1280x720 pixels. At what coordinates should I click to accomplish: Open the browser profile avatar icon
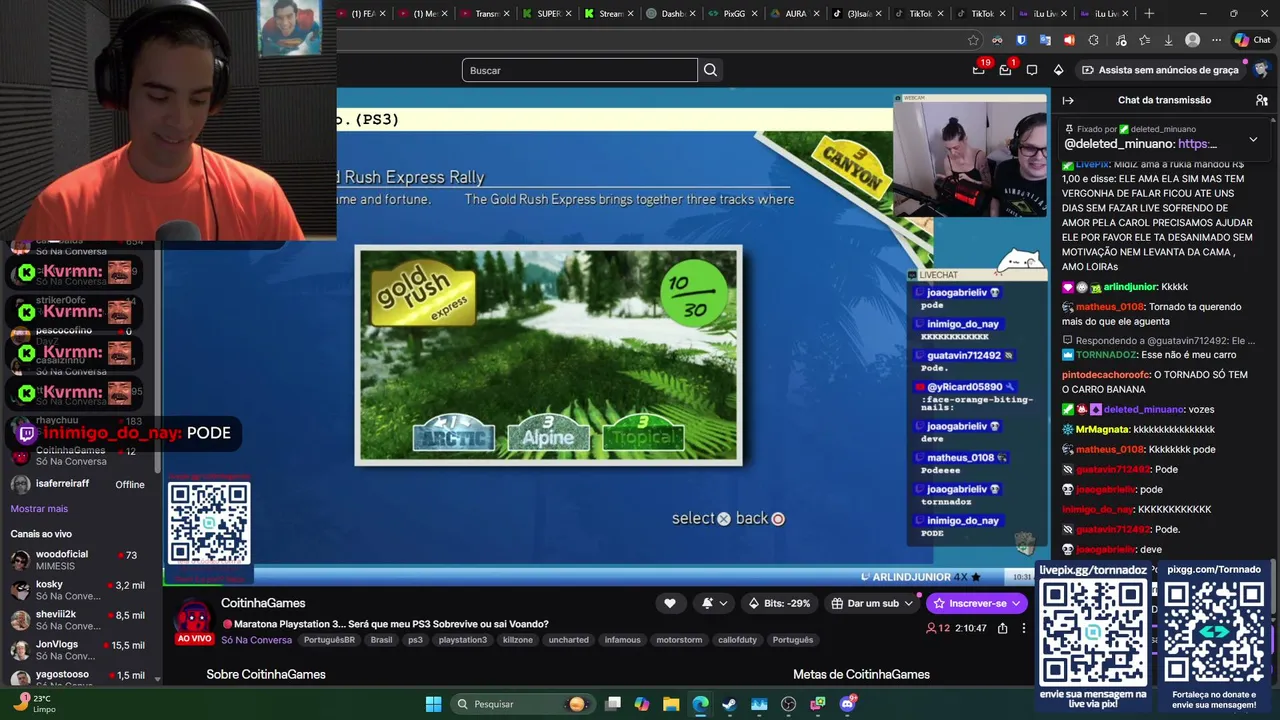pos(1192,40)
